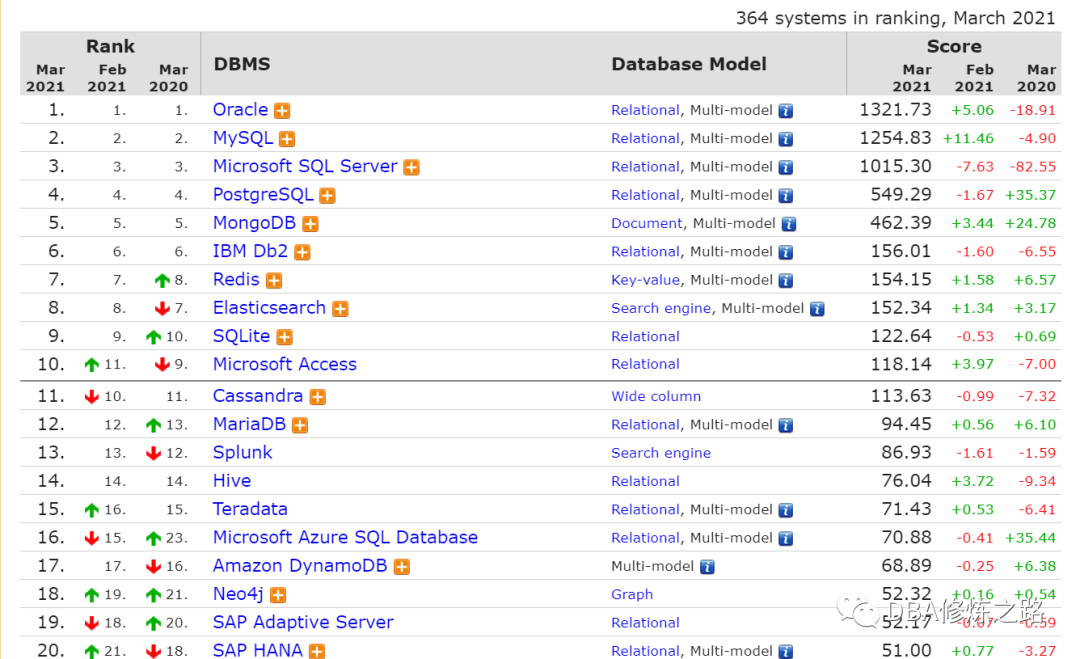This screenshot has height=659, width=1080.
Task: Open the MySQL DBMS link
Action: tap(243, 138)
